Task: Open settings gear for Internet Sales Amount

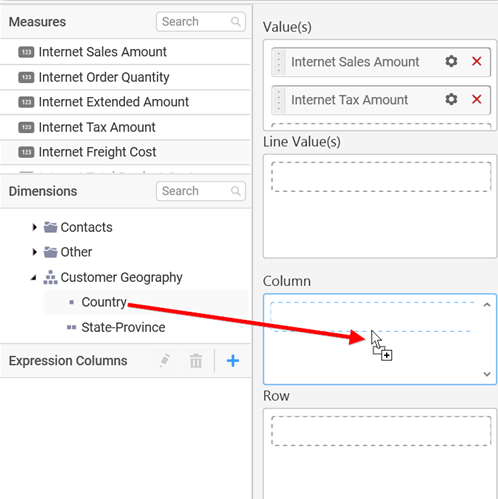Action: coord(451,61)
